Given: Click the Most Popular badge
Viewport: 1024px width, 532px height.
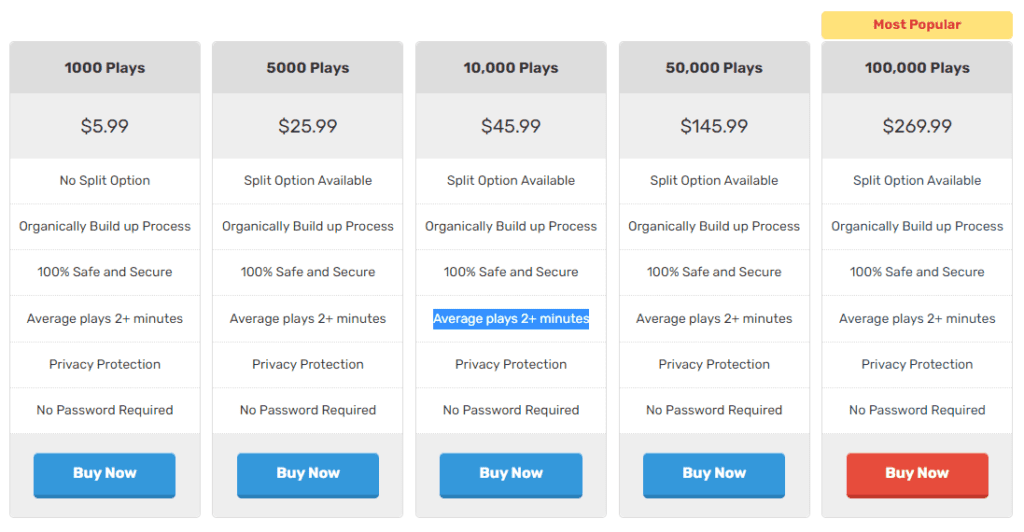Looking at the screenshot, I should tap(917, 25).
